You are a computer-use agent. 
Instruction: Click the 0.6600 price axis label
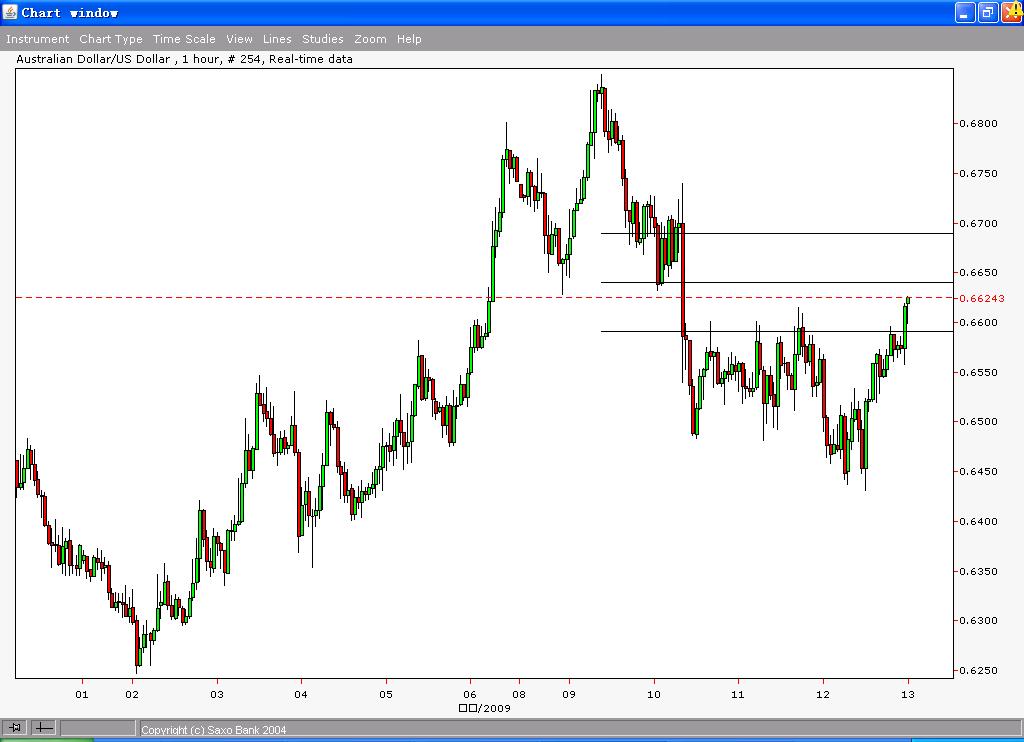pyautogui.click(x=978, y=323)
